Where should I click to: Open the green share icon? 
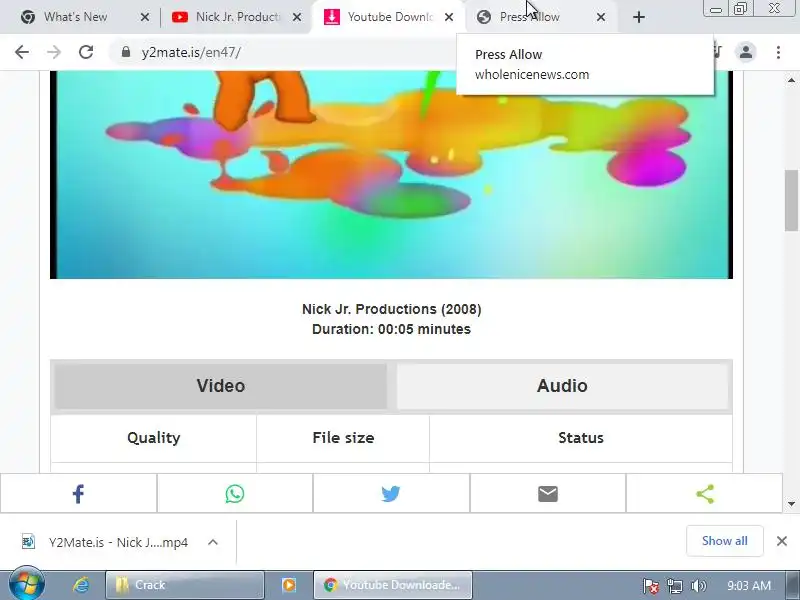[705, 493]
